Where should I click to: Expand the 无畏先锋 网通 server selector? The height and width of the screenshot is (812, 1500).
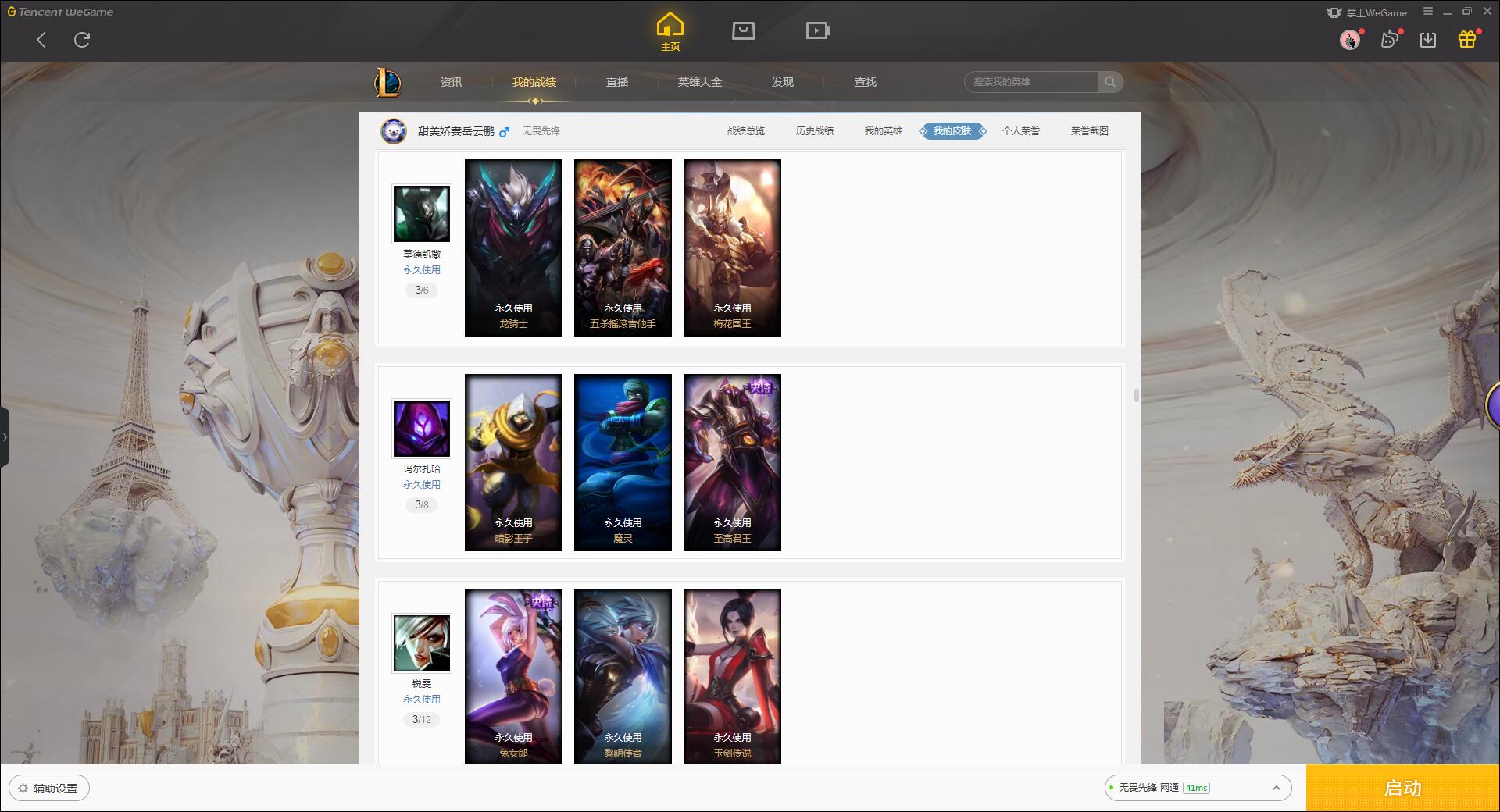[x=1198, y=788]
